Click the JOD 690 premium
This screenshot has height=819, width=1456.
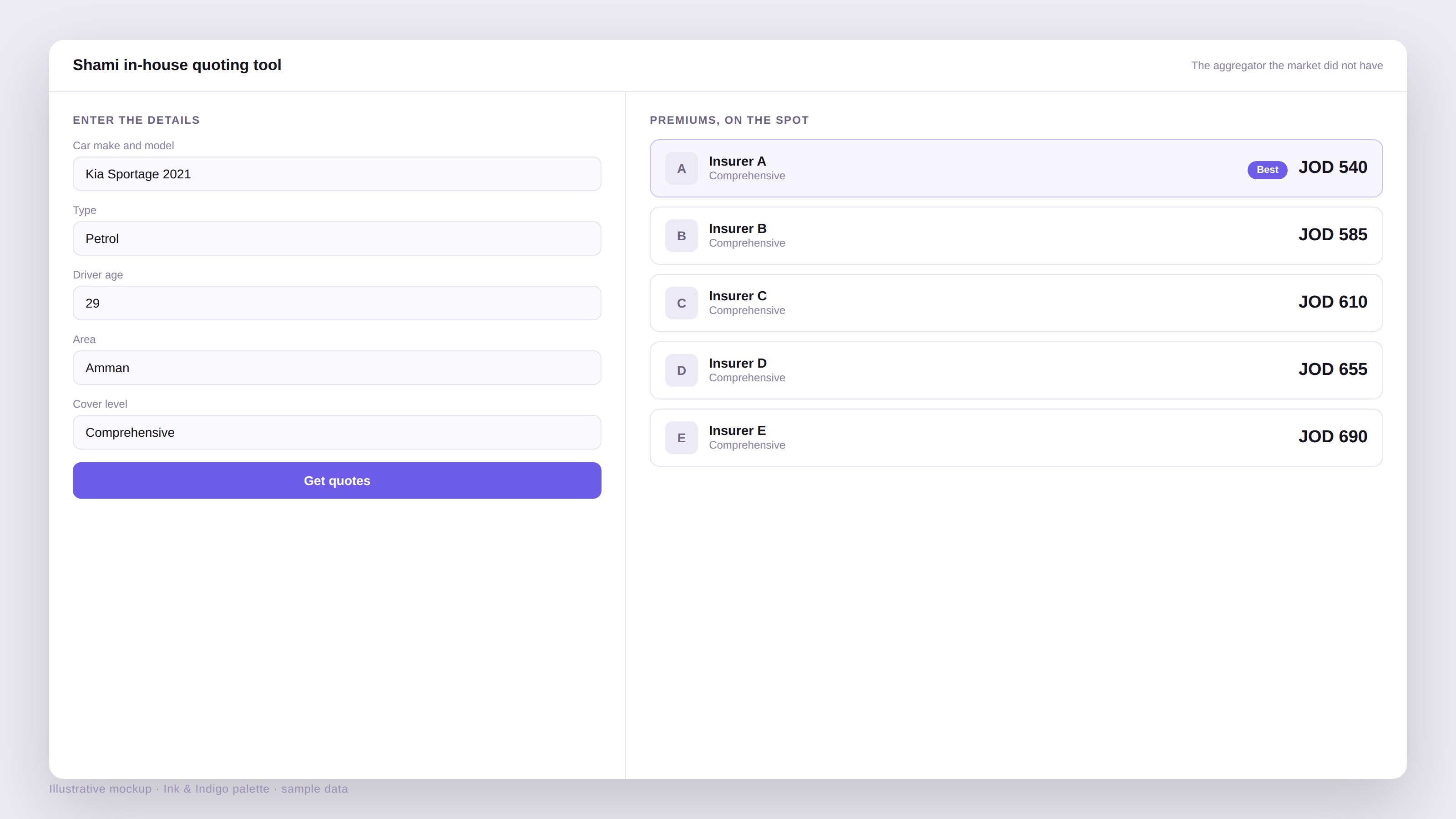tap(1333, 436)
